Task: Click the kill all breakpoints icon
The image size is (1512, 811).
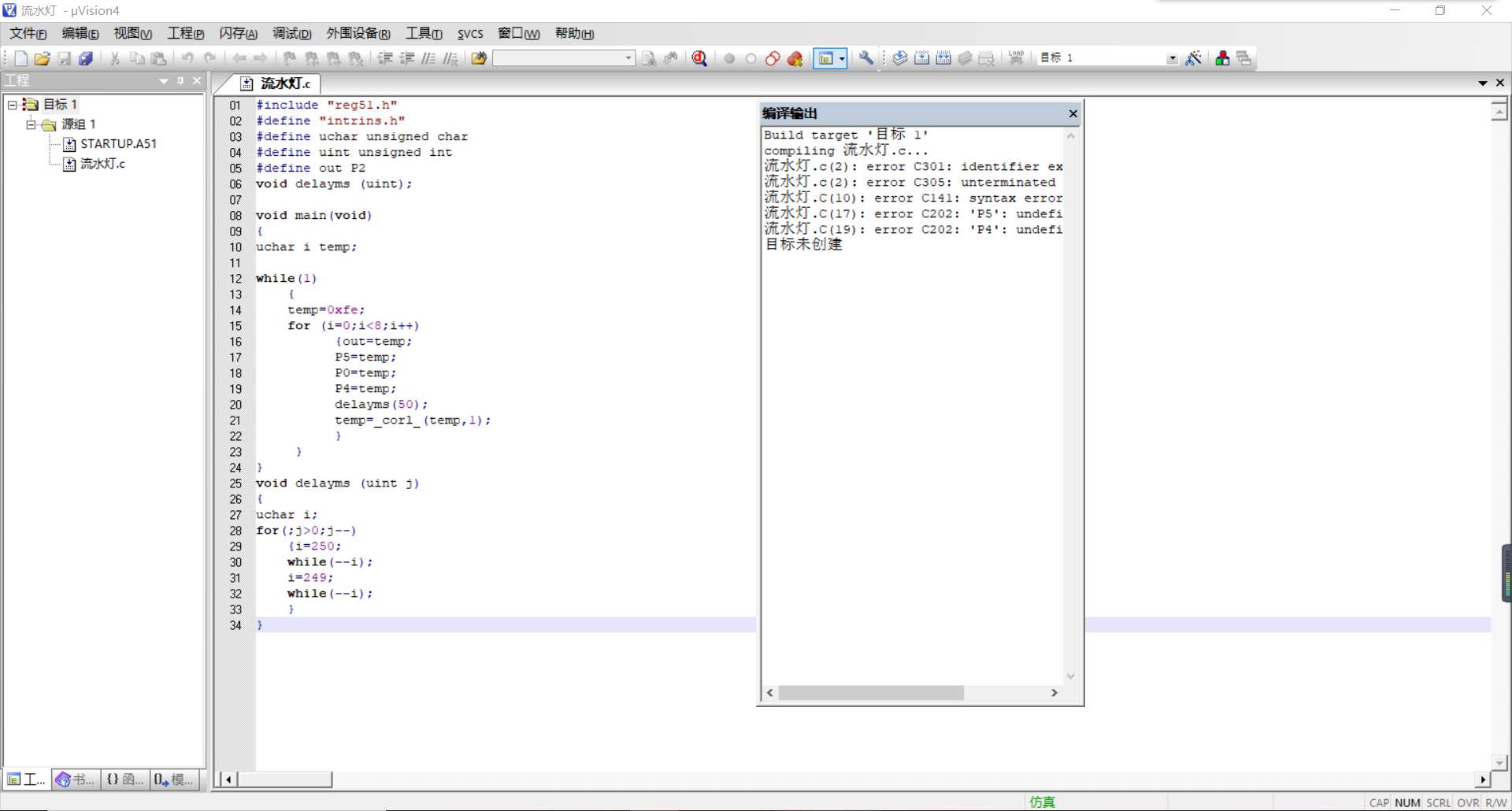Action: tap(795, 58)
